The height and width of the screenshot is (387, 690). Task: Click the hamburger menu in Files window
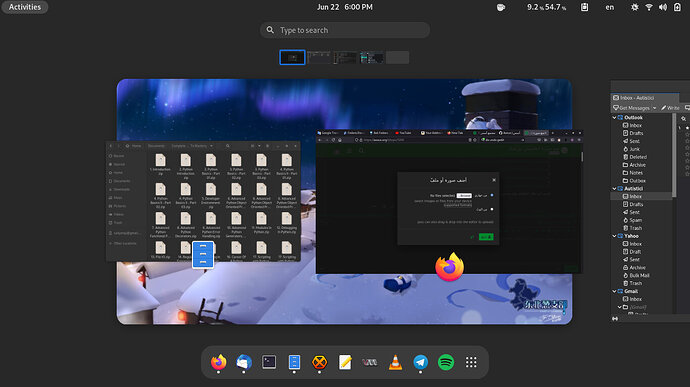tap(268, 146)
